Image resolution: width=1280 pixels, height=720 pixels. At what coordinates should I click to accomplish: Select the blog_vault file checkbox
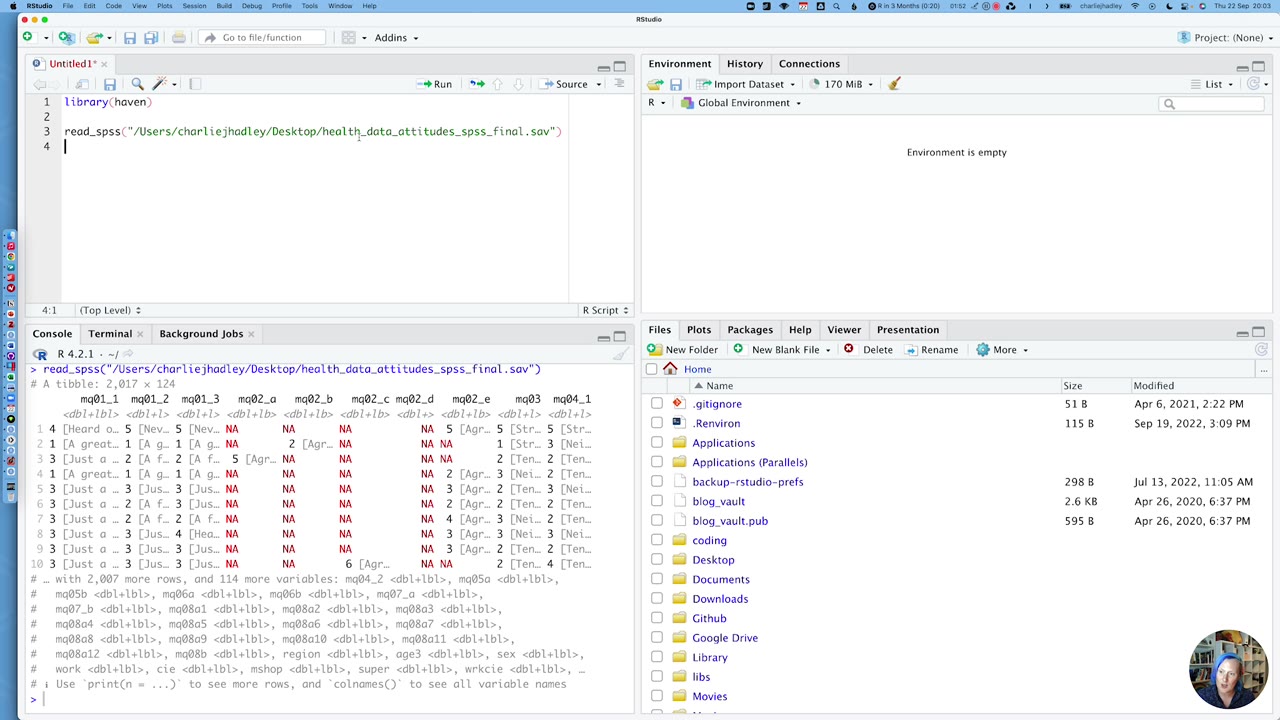point(657,501)
